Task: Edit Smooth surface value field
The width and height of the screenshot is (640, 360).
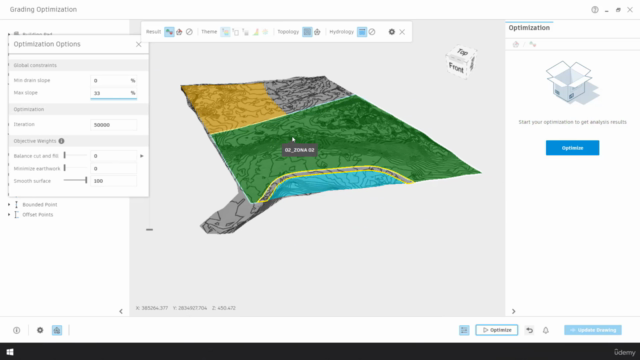Action: [113, 181]
